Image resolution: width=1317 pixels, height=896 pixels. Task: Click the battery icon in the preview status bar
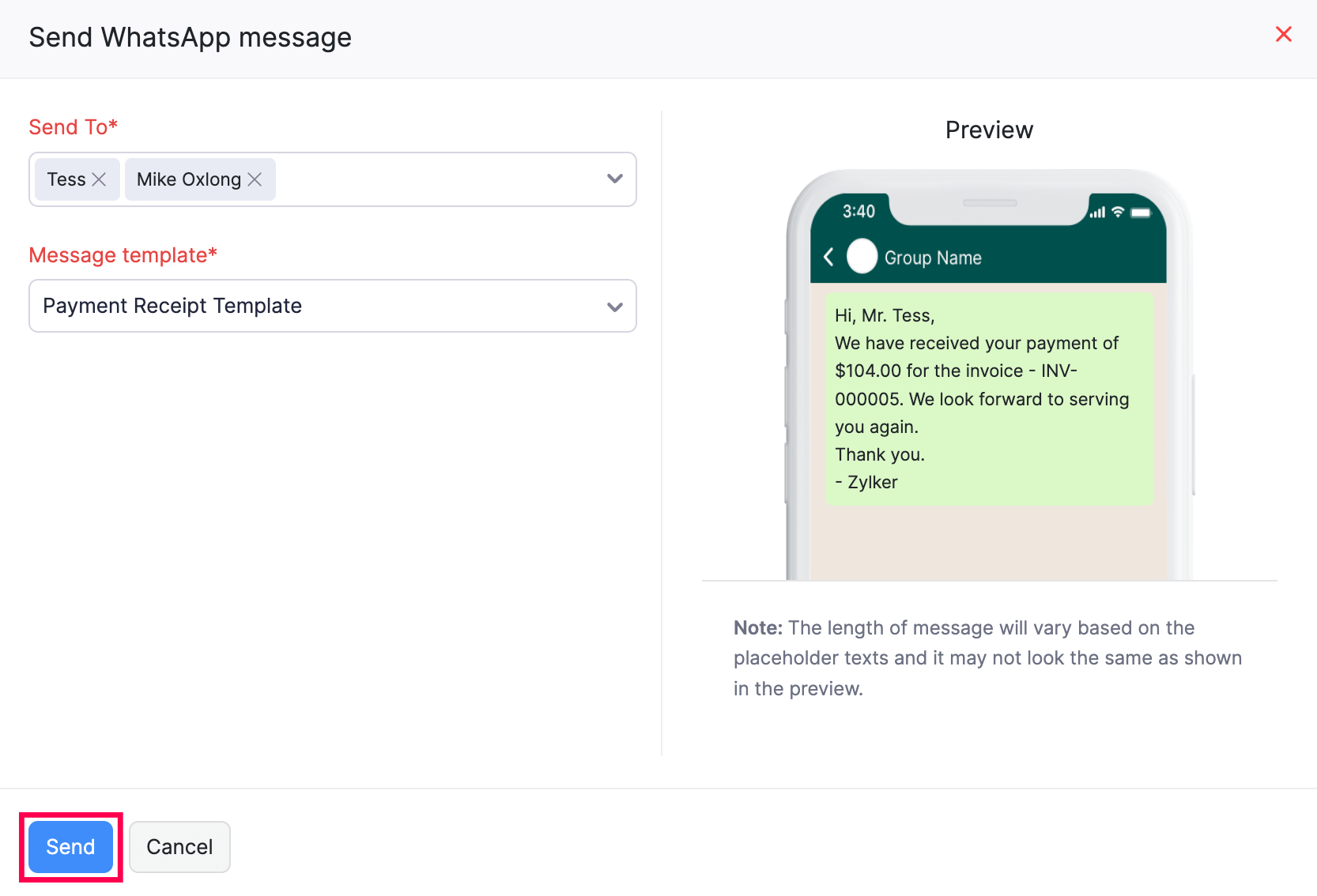[1140, 212]
